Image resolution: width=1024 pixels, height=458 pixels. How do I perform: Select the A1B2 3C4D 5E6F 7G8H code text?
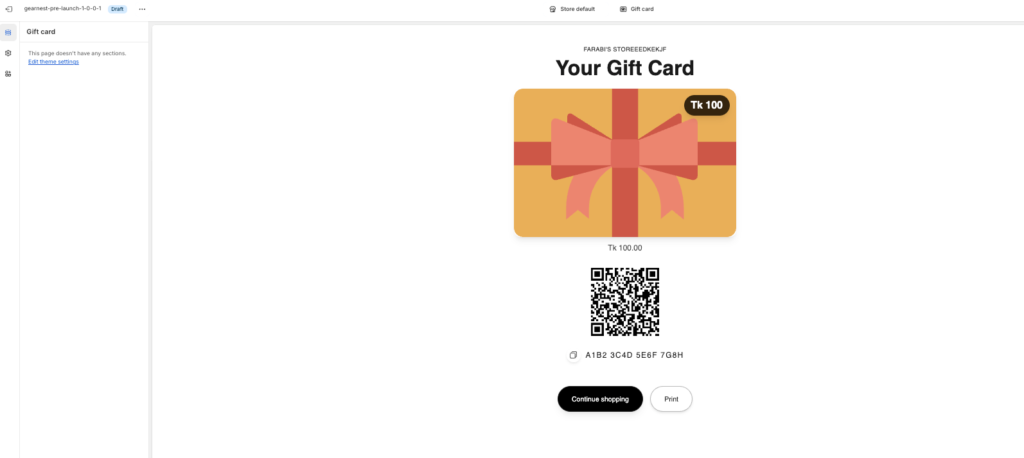pyautogui.click(x=634, y=355)
